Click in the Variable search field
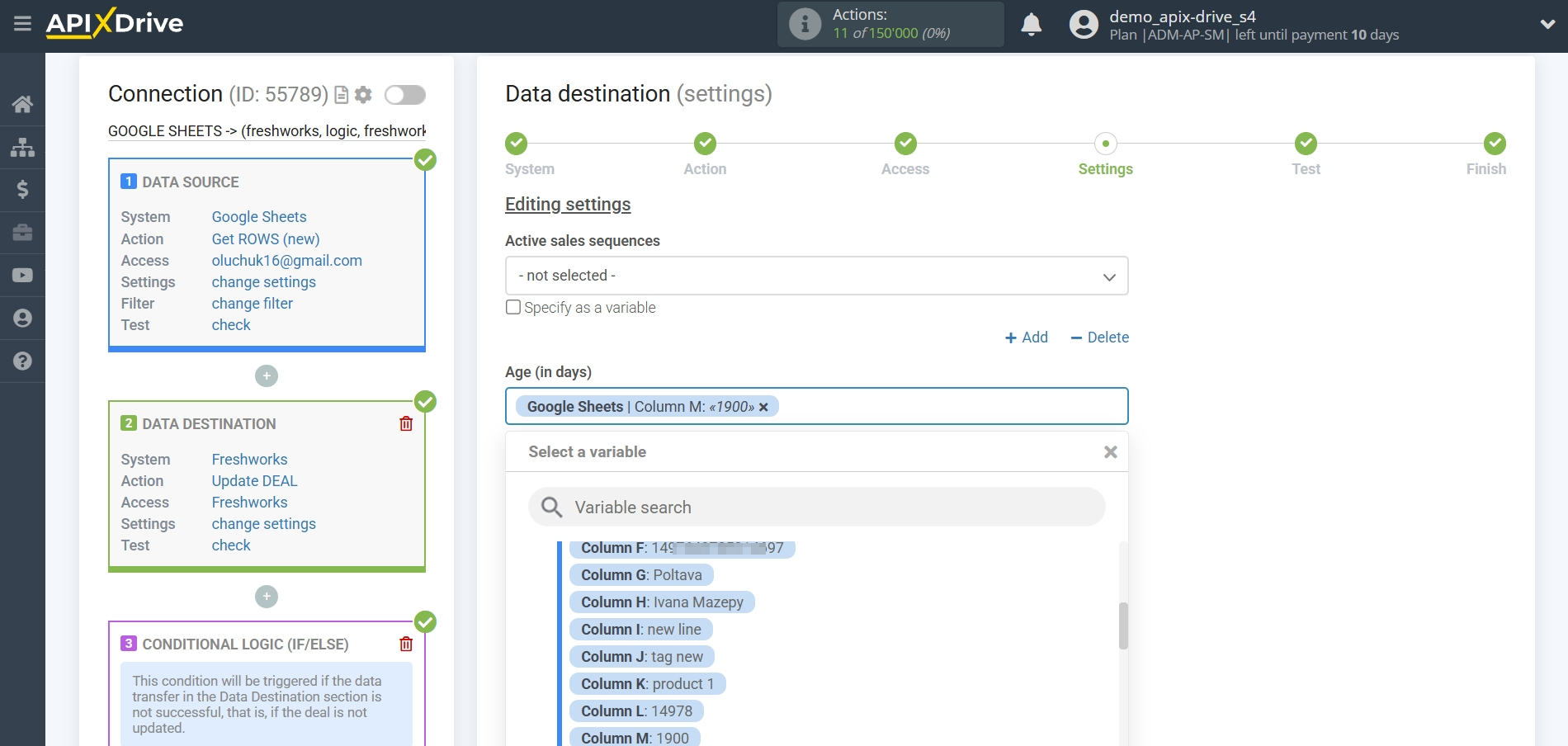The width and height of the screenshot is (1568, 746). pyautogui.click(x=816, y=507)
